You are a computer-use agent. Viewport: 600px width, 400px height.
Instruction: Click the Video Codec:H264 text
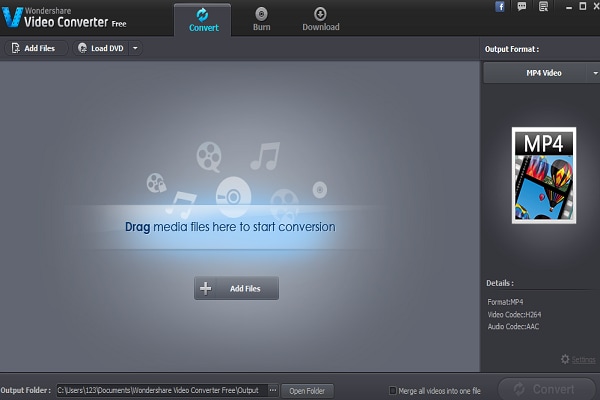[x=514, y=315]
